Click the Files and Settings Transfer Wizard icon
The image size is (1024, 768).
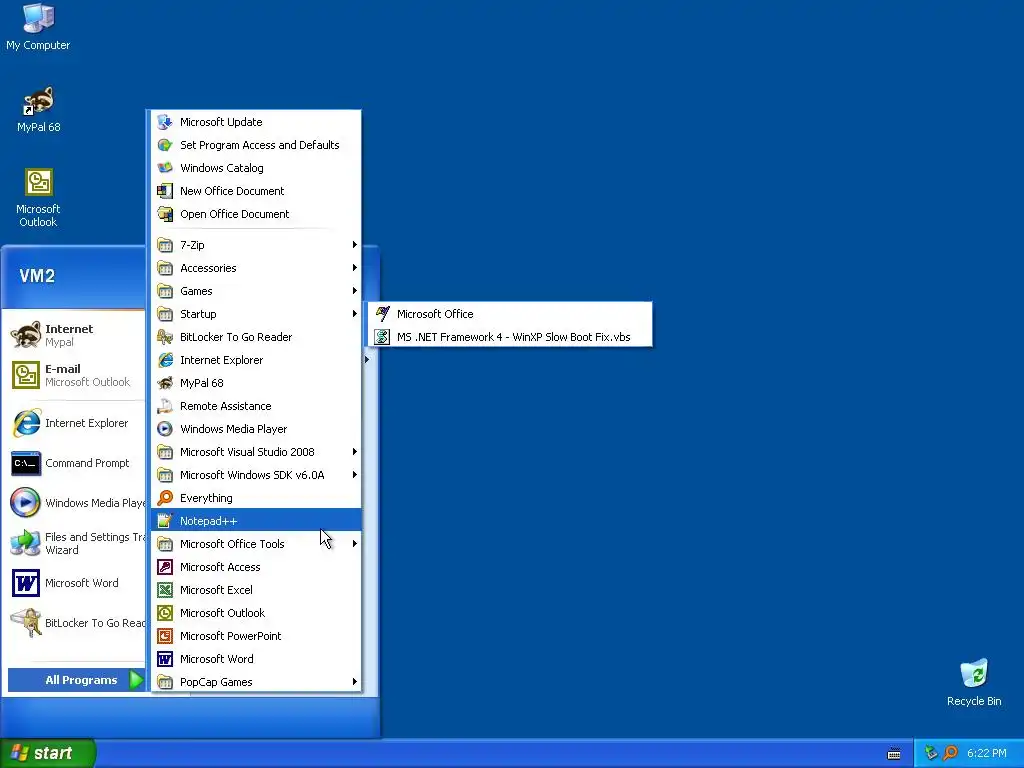pos(26,543)
